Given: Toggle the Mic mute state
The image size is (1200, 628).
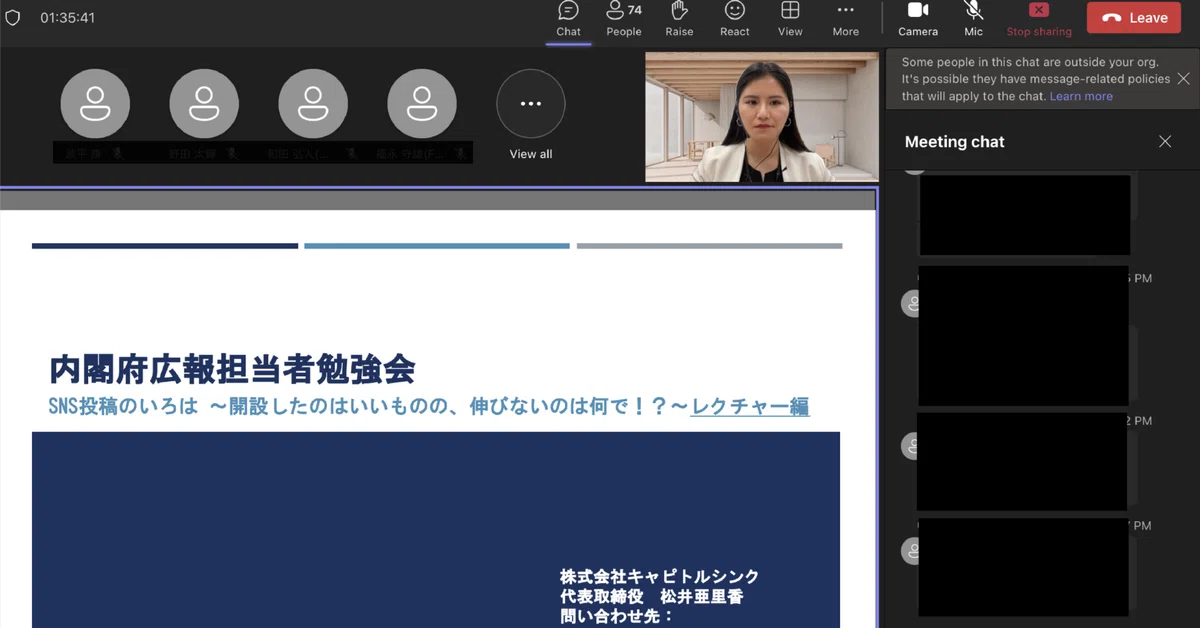Looking at the screenshot, I should click(973, 19).
